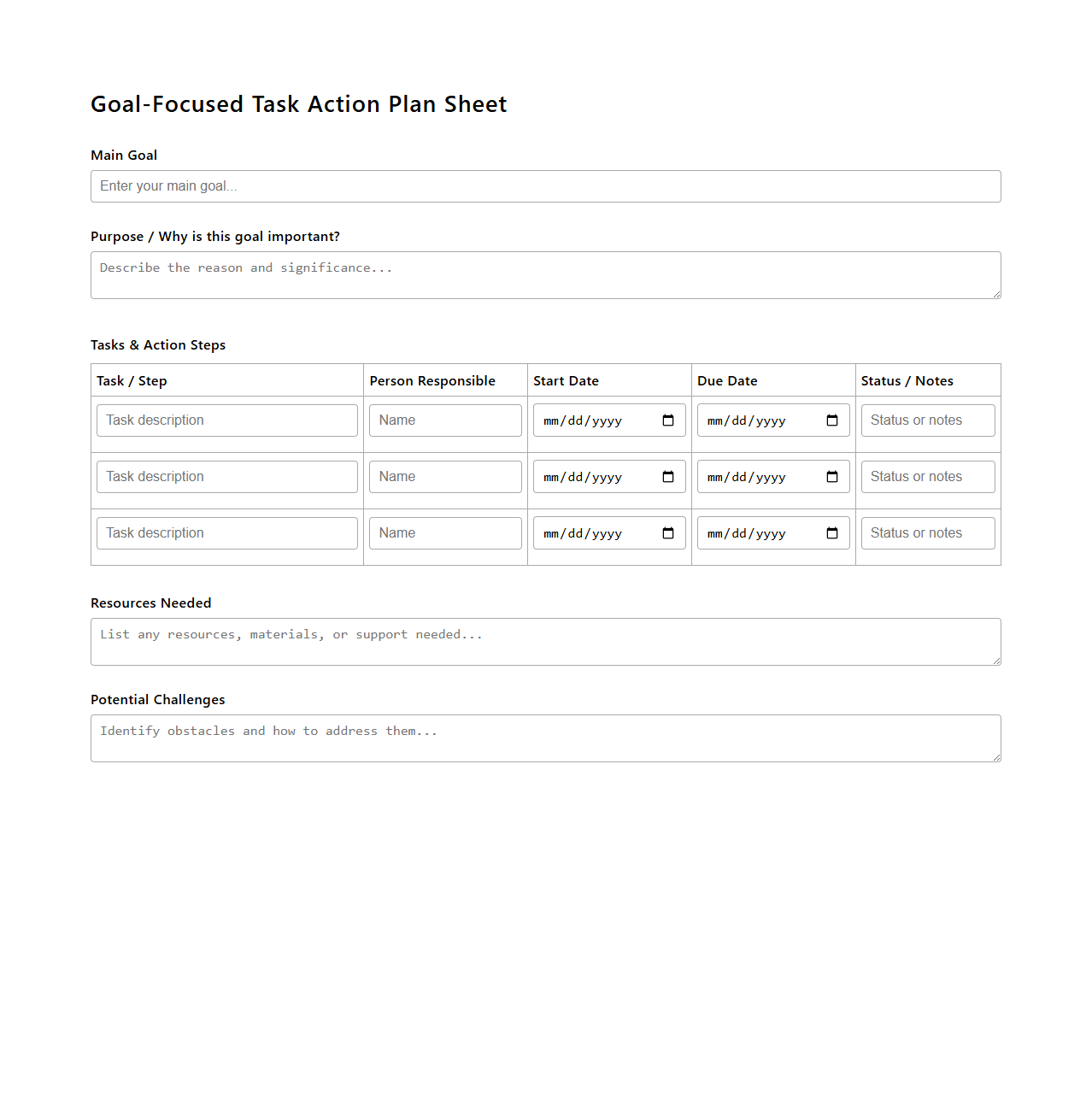Click the Purpose description textarea
The width and height of the screenshot is (1092, 1111).
coord(545,275)
